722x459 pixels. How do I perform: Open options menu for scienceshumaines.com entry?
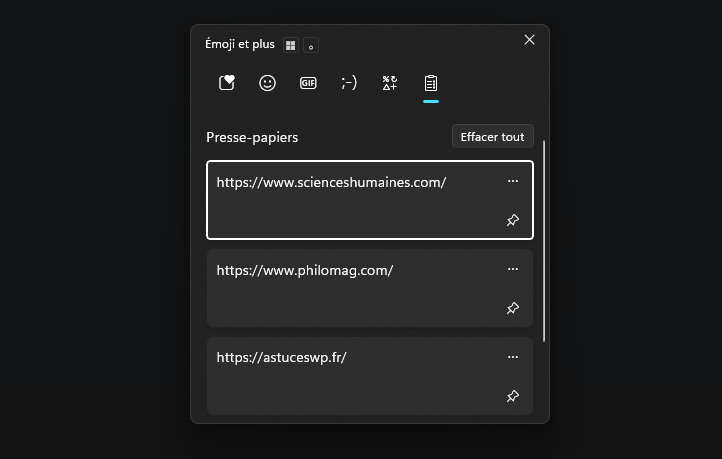click(512, 181)
